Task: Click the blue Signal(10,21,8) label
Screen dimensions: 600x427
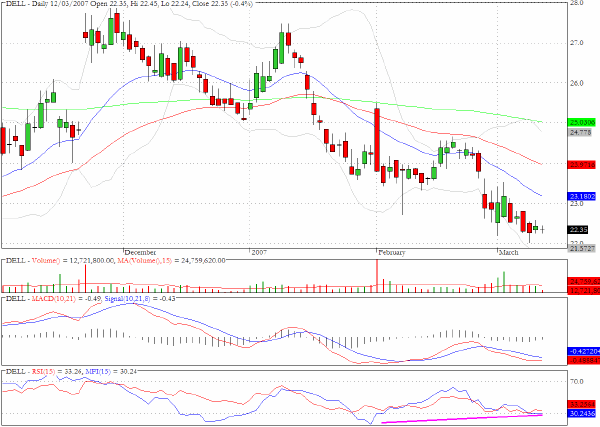Action: point(127,298)
